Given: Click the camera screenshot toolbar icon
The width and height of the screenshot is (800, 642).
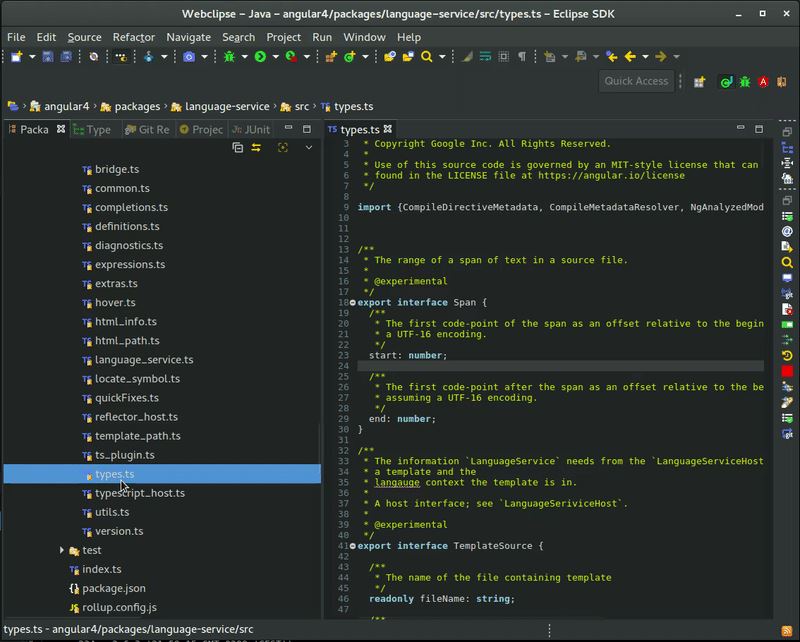Looking at the screenshot, I should [189, 57].
